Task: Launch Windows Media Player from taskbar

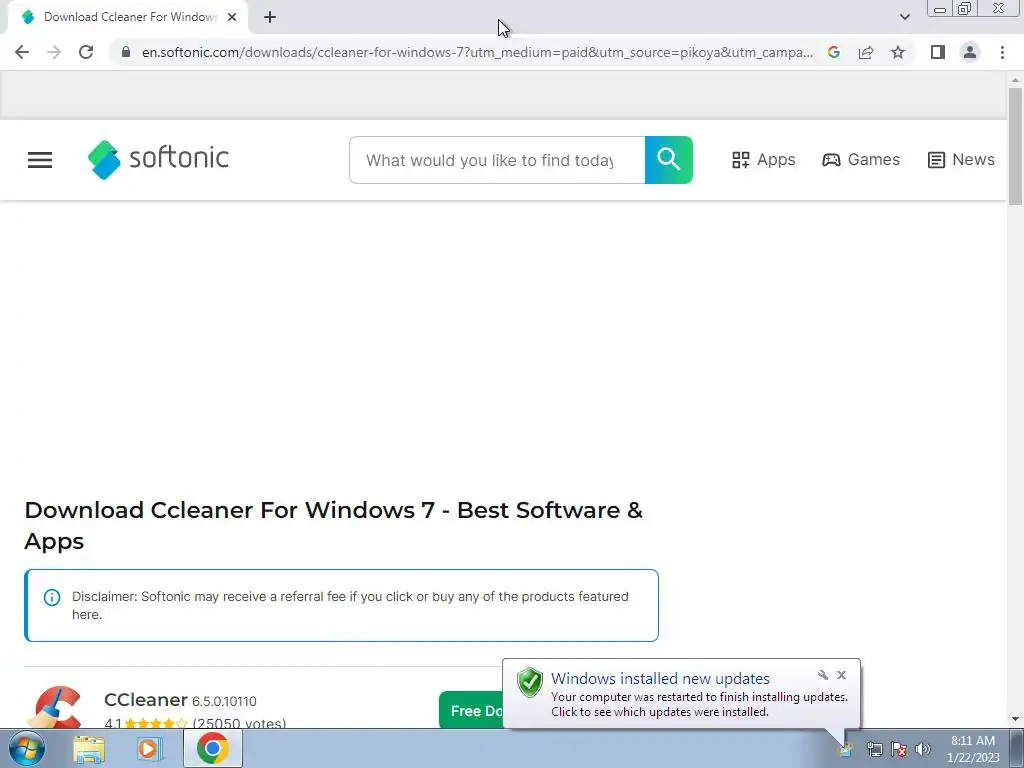Action: [149, 749]
